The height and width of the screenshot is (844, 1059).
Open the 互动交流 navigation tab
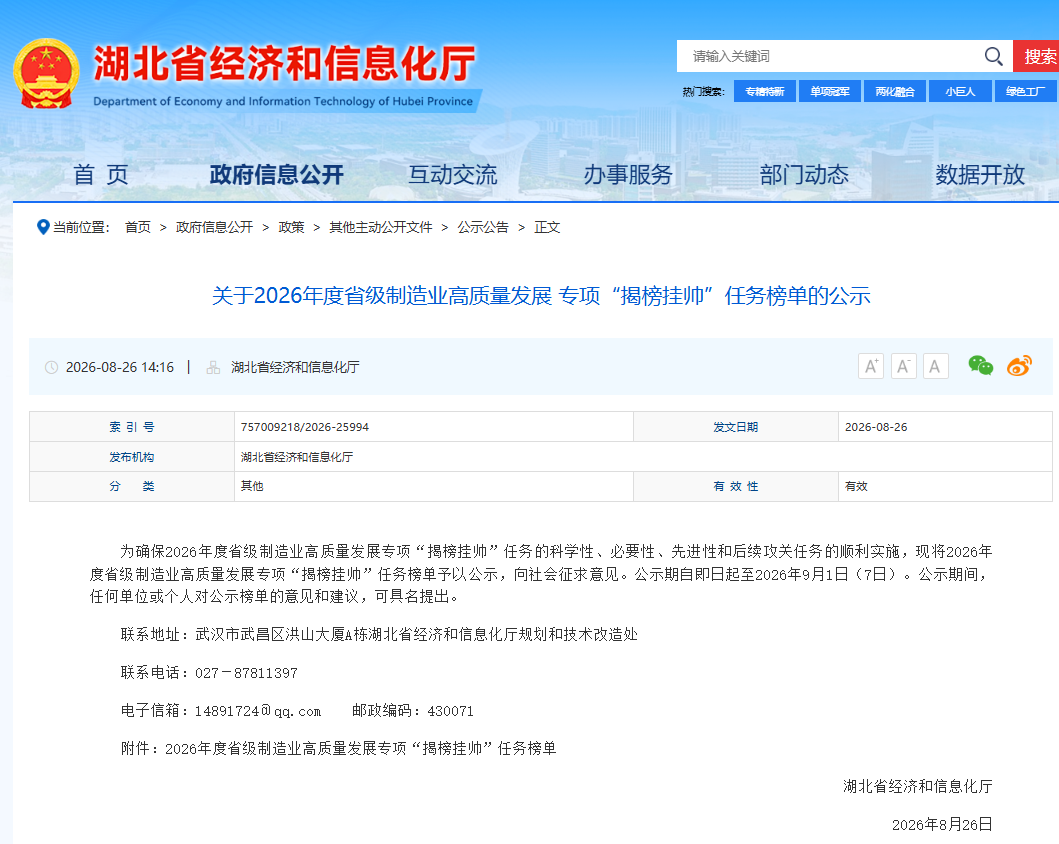click(453, 175)
